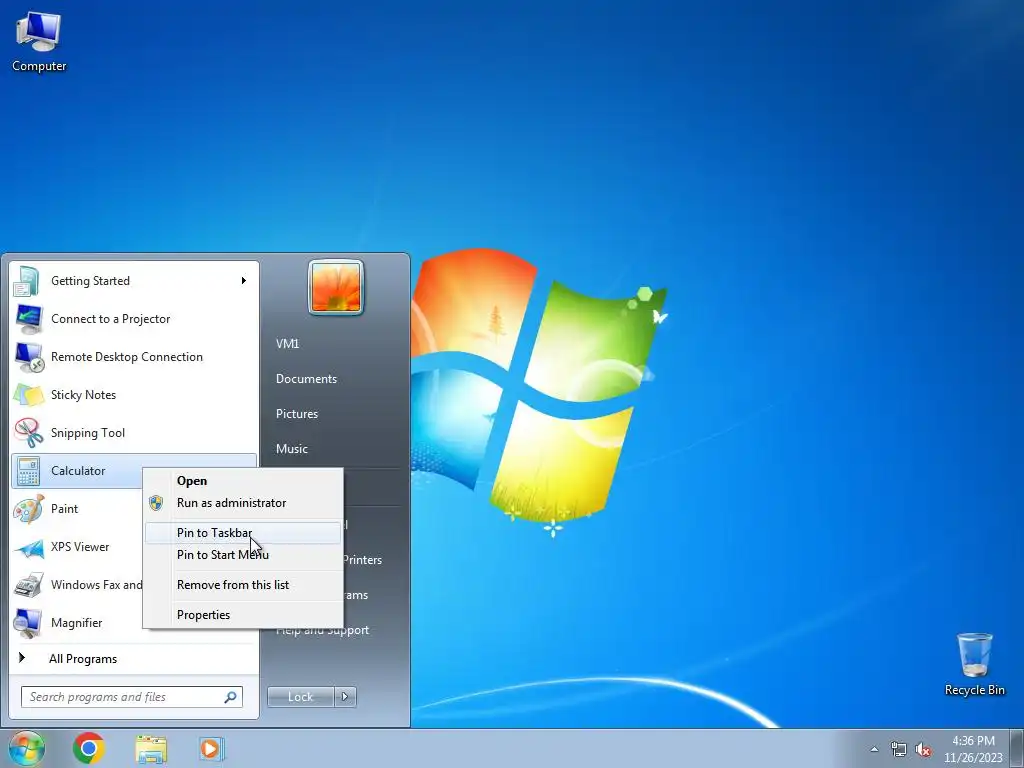
Task: Click the Paint palette icon
Action: point(28,509)
